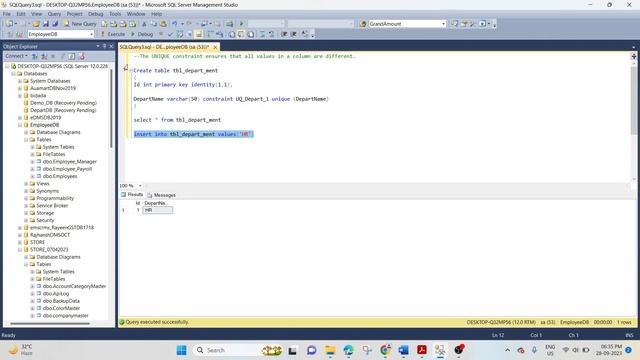Click the Filter icon in Object Explorer
Viewport: 640px width, 360px height.
pyautogui.click(x=62, y=56)
